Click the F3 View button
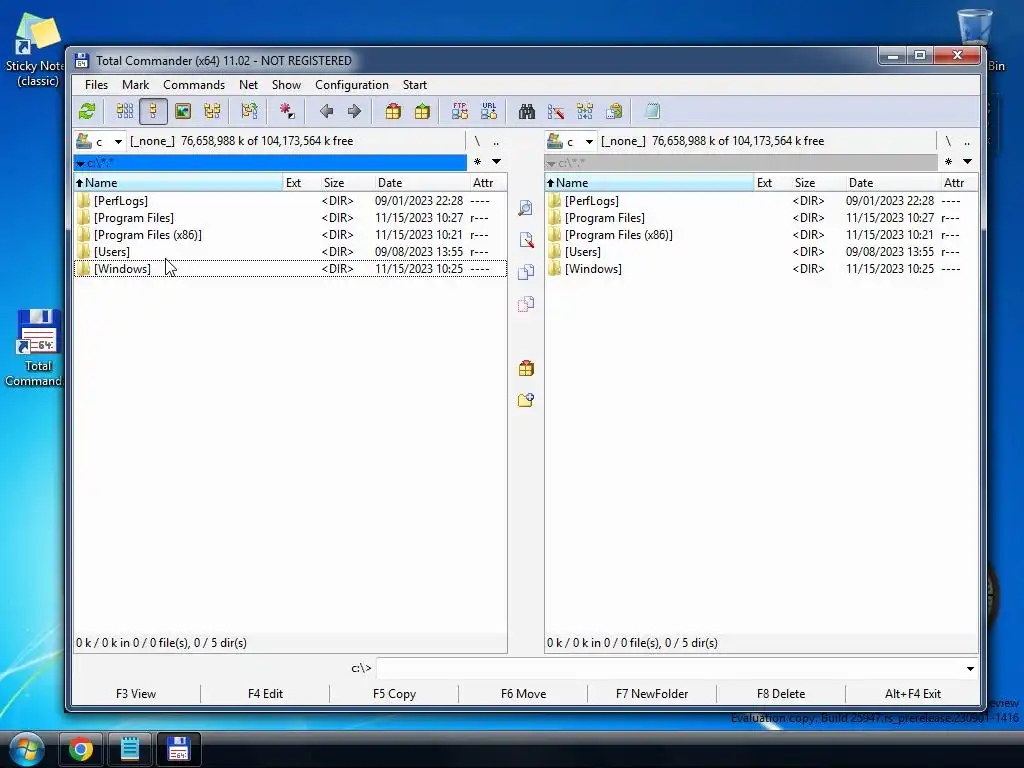1024x768 pixels. [x=136, y=694]
